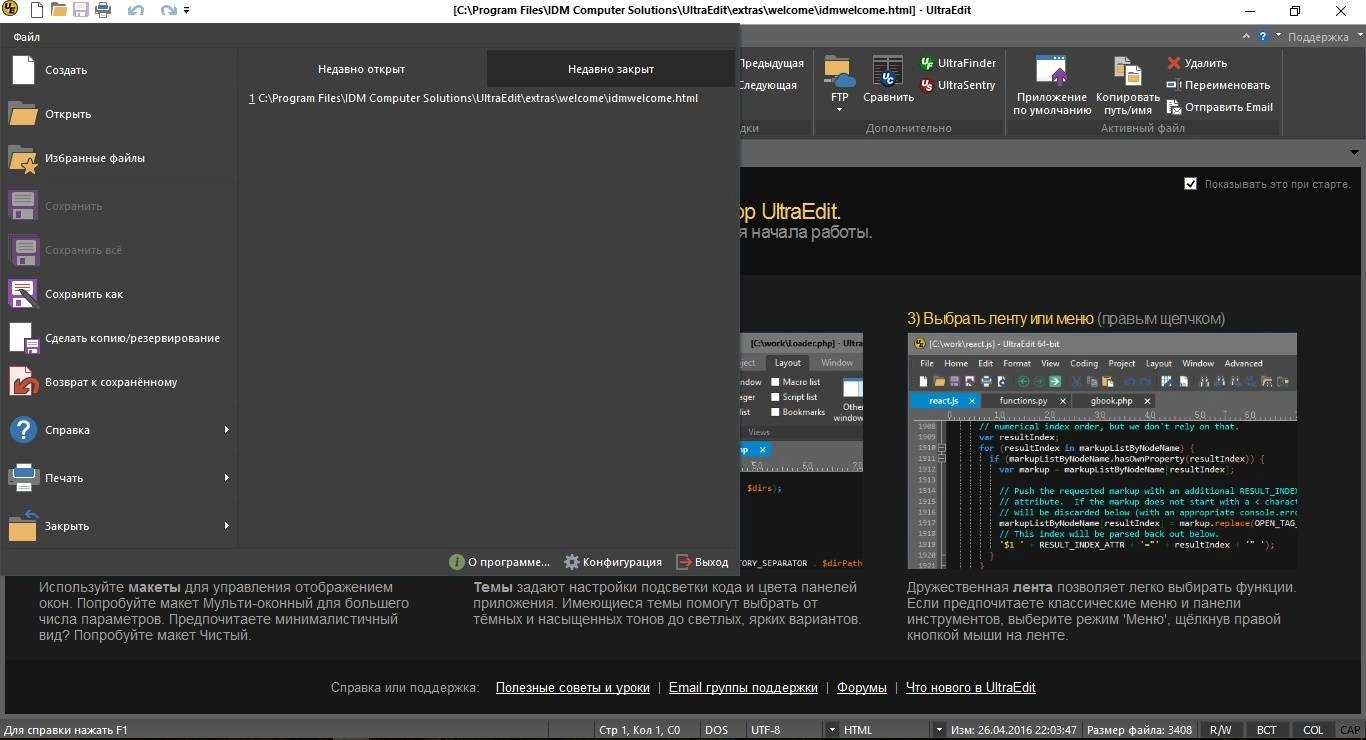The height and width of the screenshot is (740, 1366).
Task: Select Возврат к сохранённому entry
Action: coord(119,382)
